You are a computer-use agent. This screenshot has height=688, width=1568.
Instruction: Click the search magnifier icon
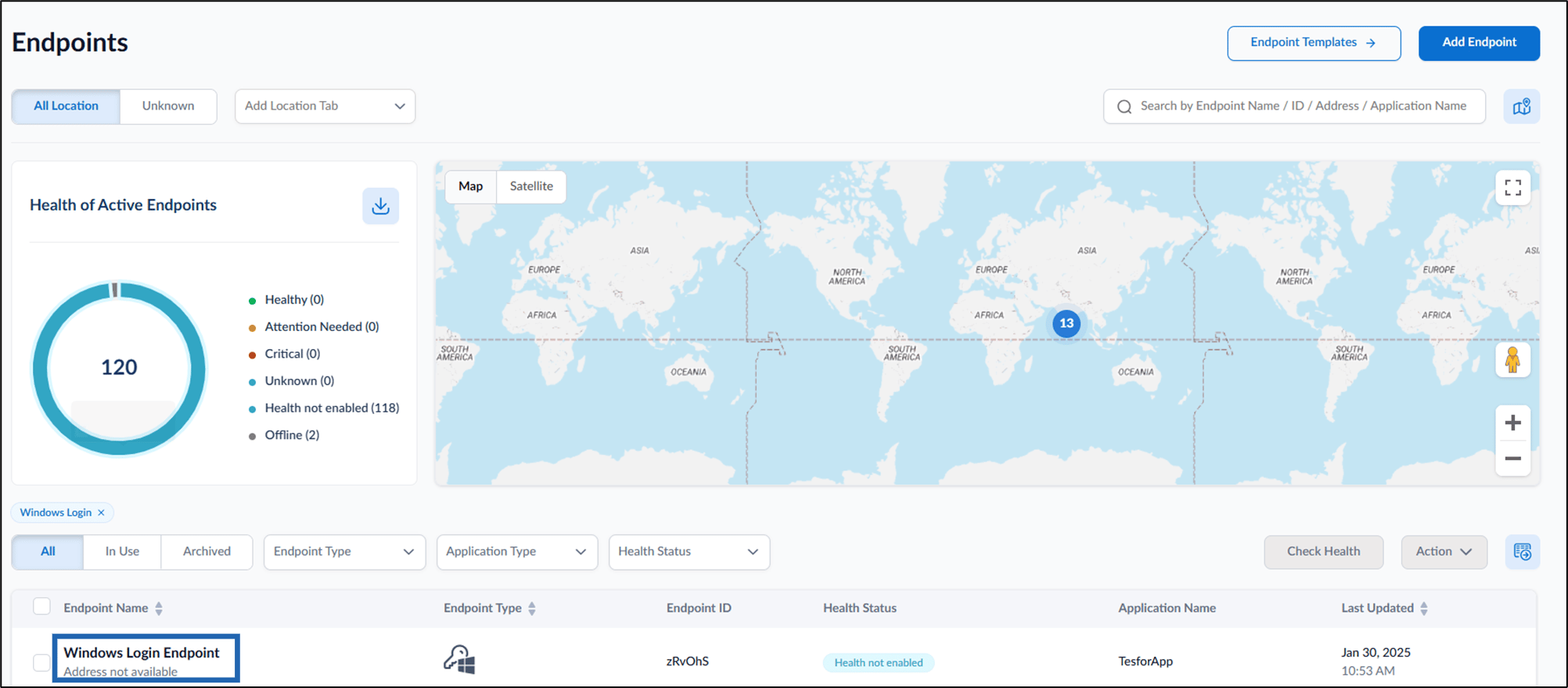(1124, 106)
